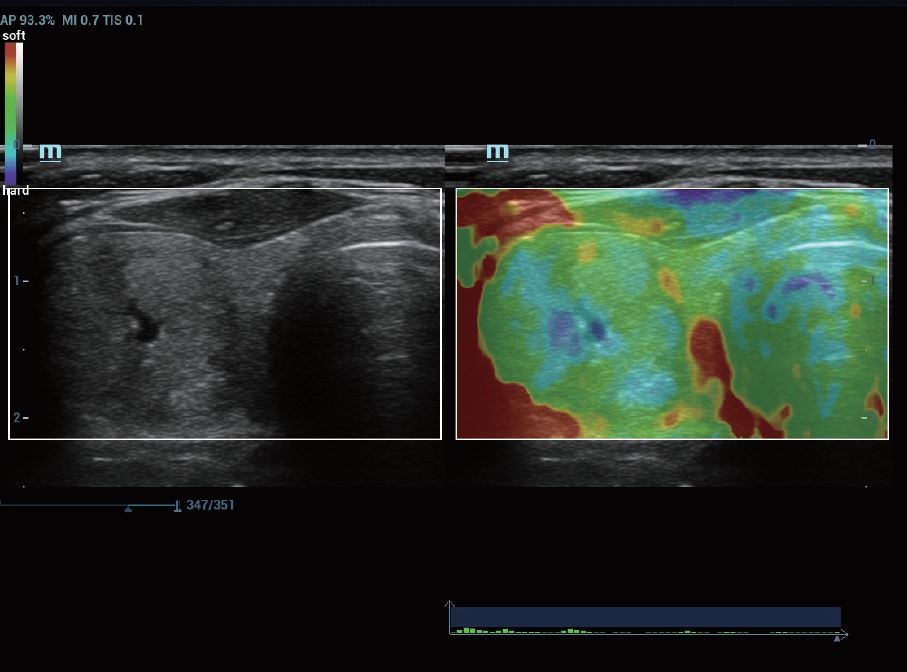Click the TIS 0.1 indicator
The height and width of the screenshot is (672, 907).
125,20
